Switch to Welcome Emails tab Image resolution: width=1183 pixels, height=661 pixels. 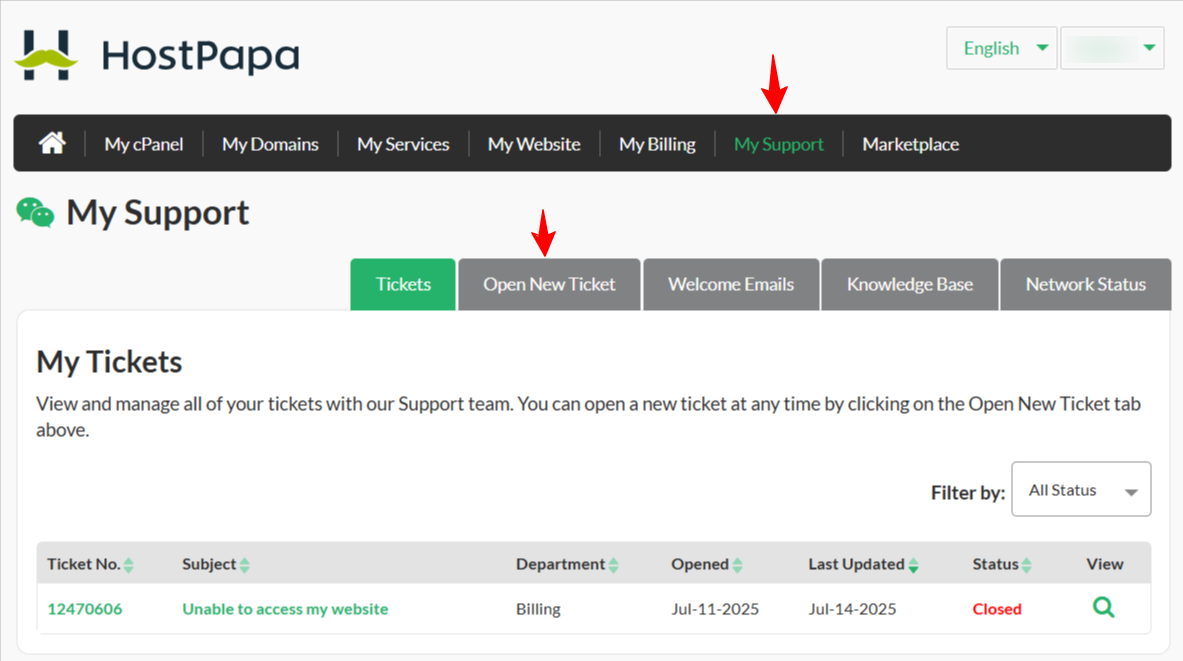731,284
